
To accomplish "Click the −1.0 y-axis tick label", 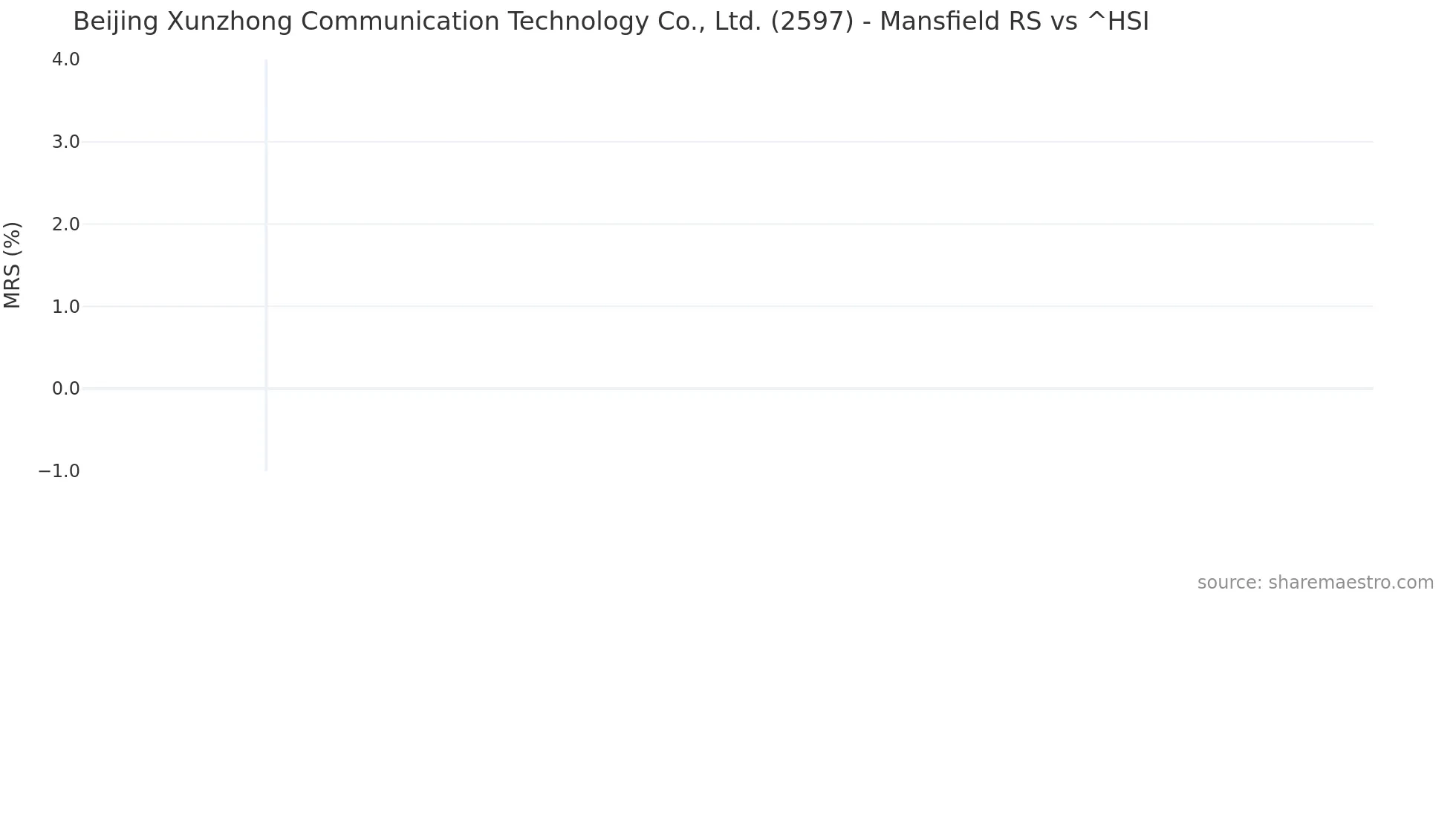I will [59, 471].
